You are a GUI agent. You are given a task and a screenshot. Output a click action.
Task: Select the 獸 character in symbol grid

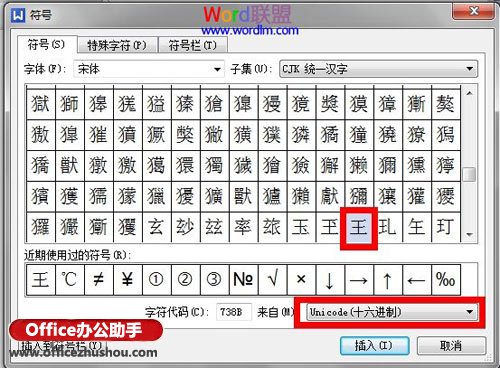pyautogui.click(x=243, y=197)
